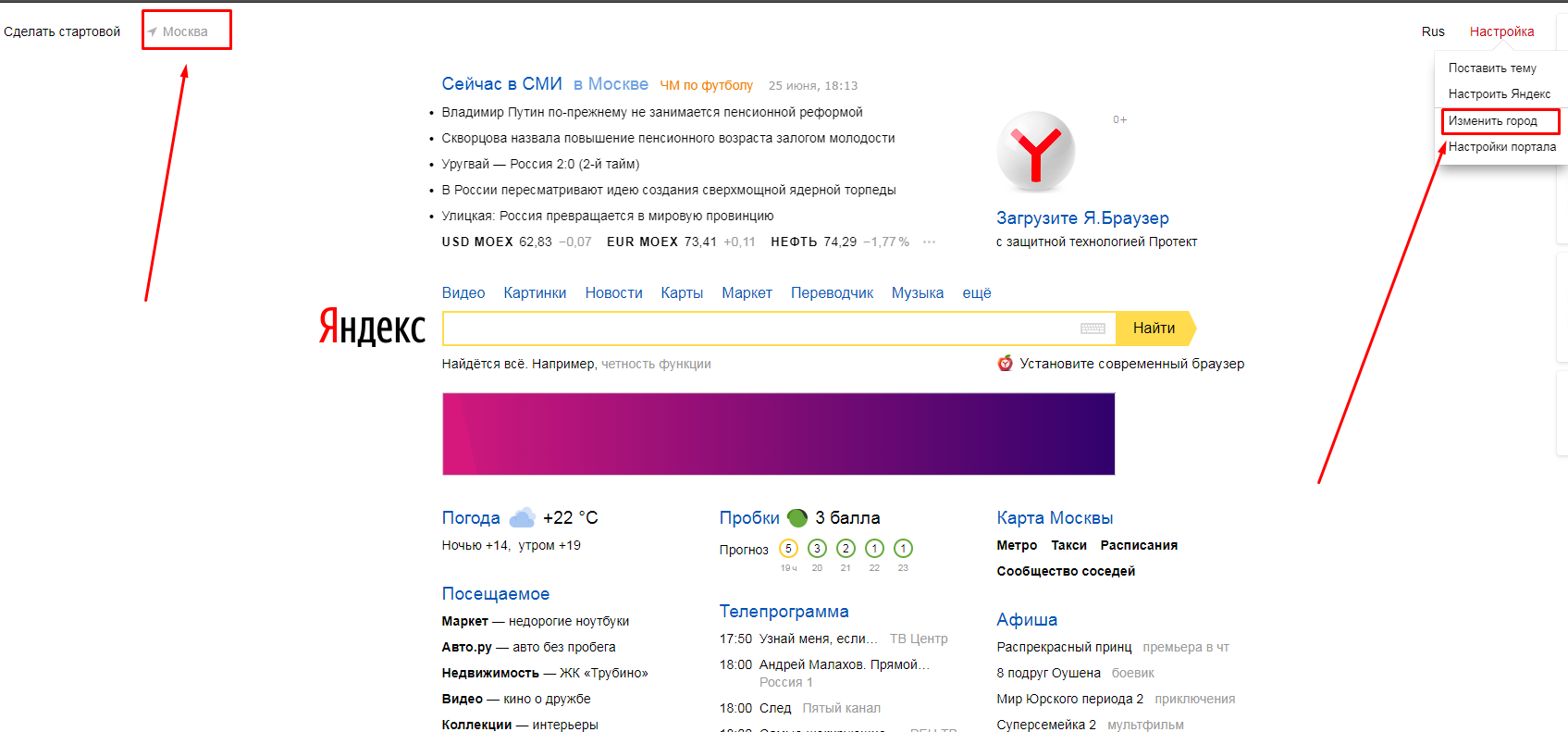The width and height of the screenshot is (1568, 732).
Task: Open the Сделать стартовой link
Action: (62, 31)
